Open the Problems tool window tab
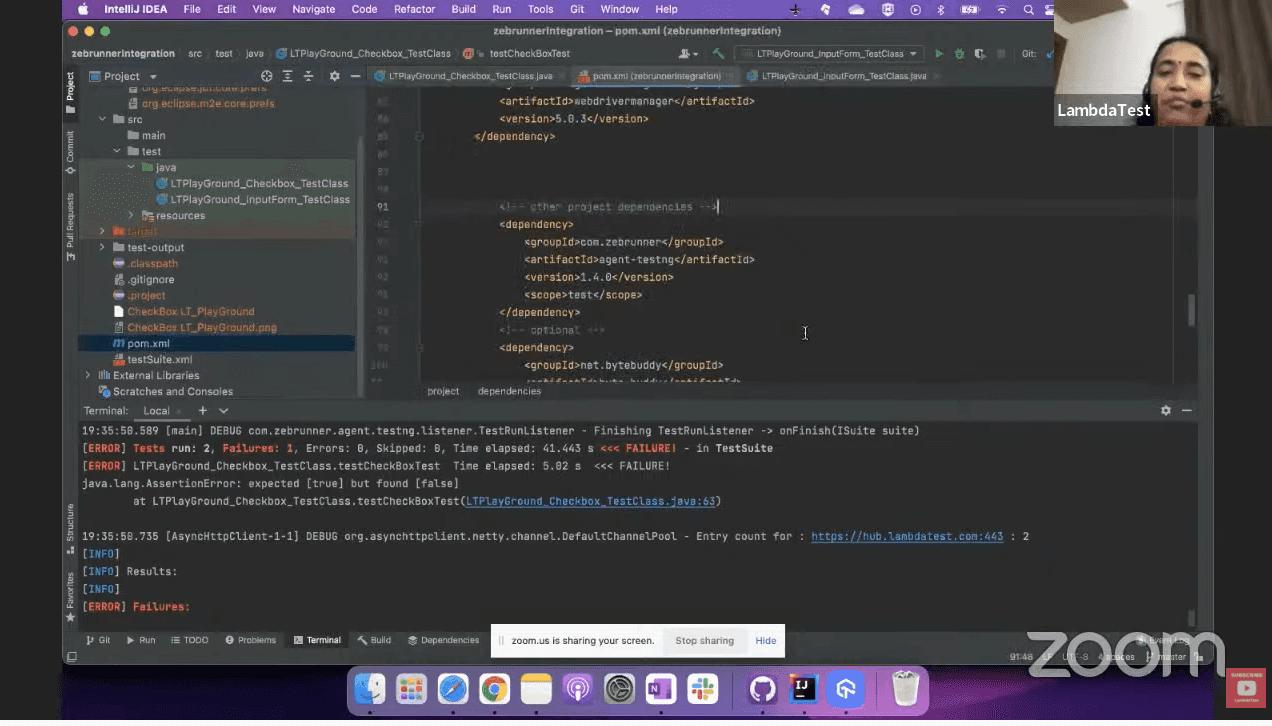1272x726 pixels. (250, 640)
